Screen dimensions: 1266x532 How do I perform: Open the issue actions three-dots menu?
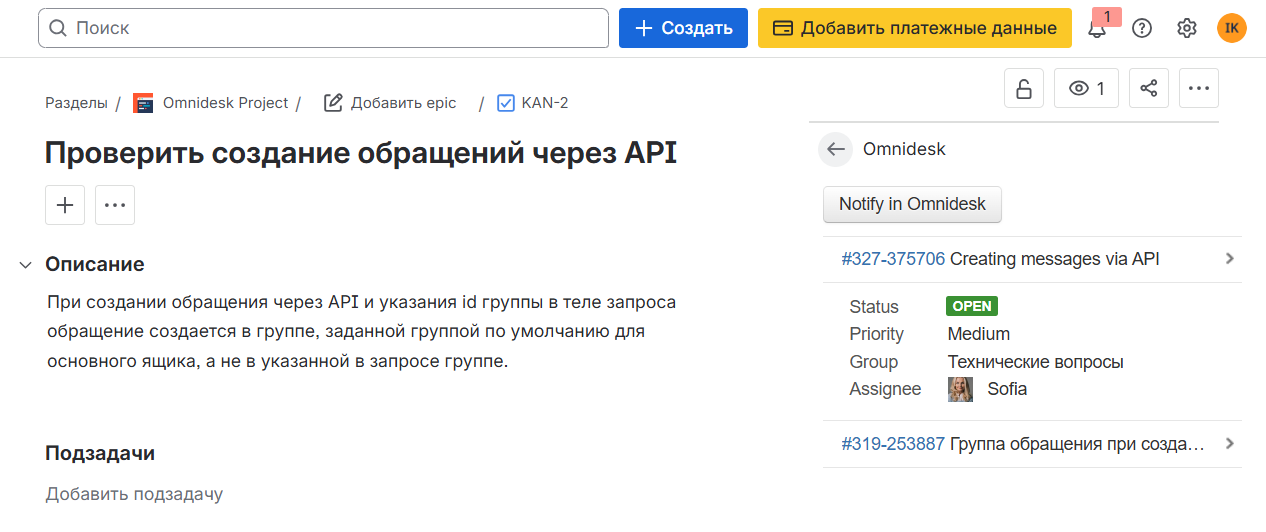1199,88
